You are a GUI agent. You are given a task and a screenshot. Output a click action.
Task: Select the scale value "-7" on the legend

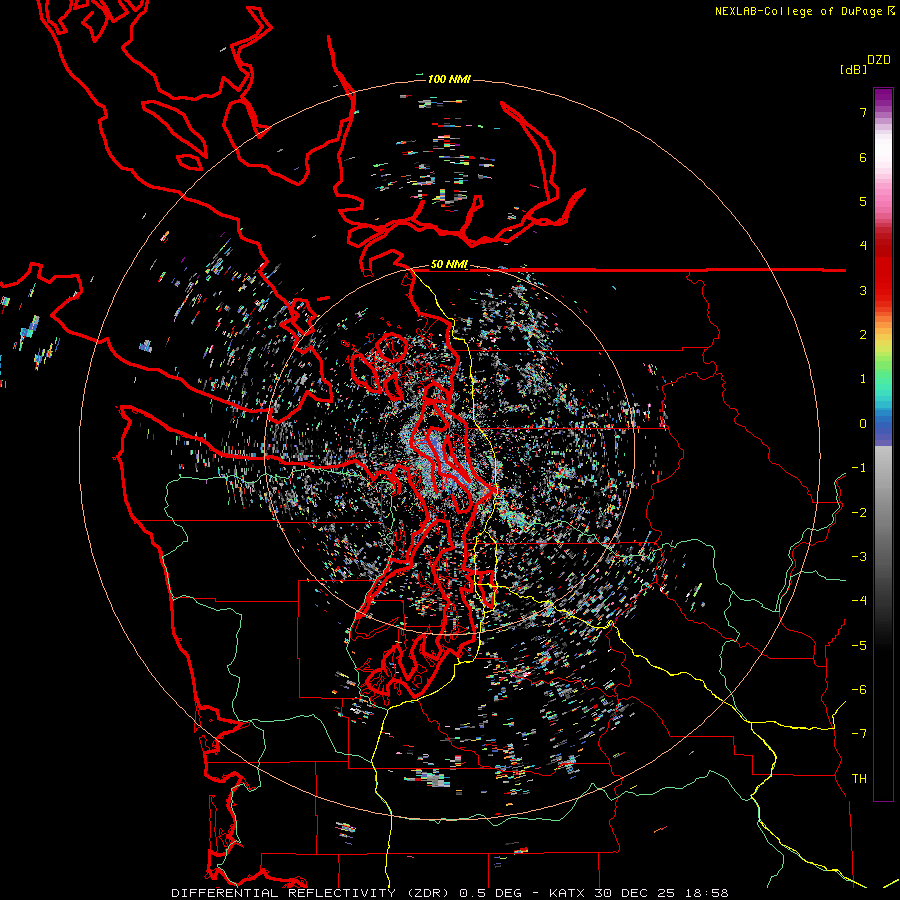(x=859, y=734)
